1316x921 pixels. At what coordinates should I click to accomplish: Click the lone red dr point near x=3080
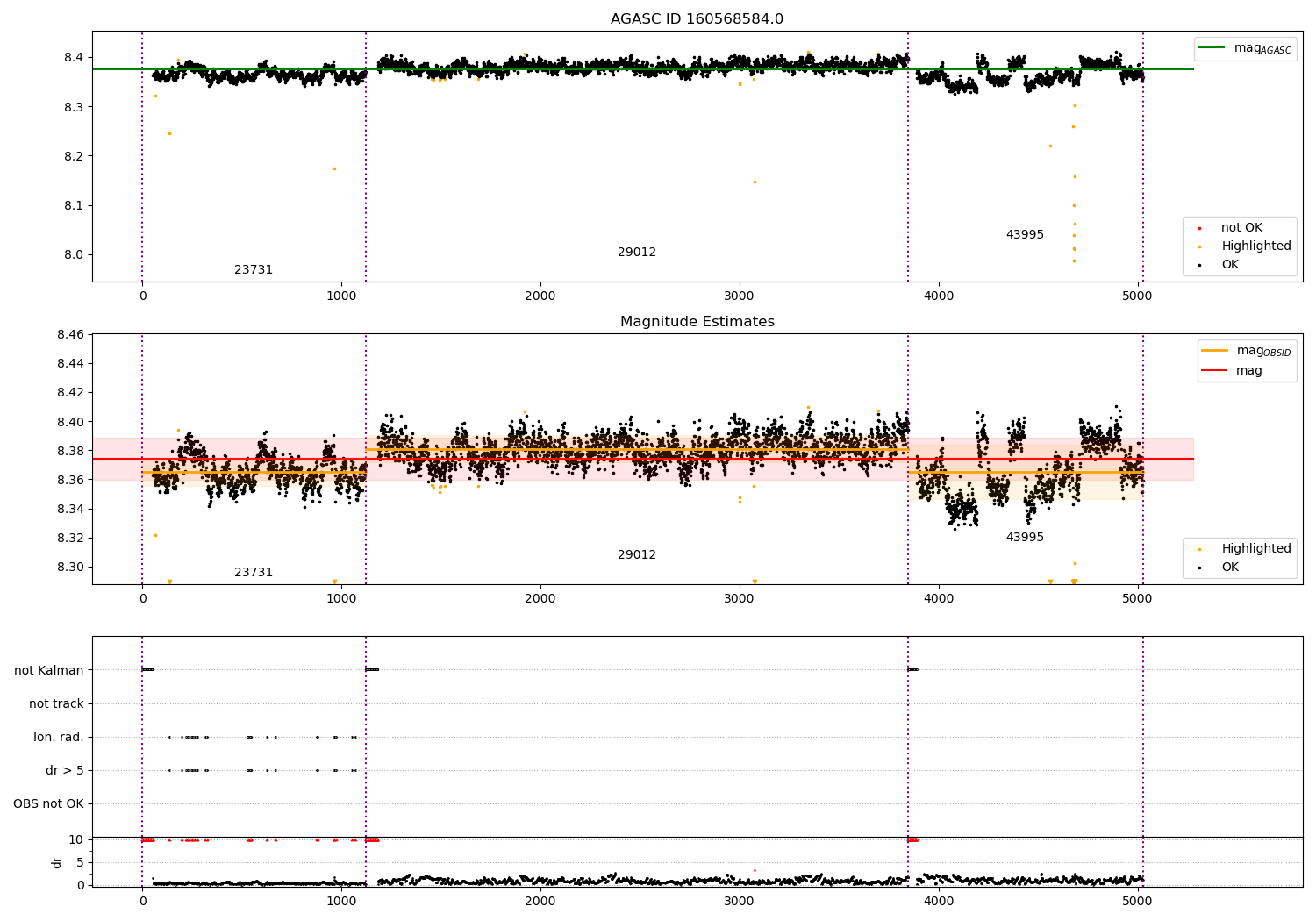(755, 871)
